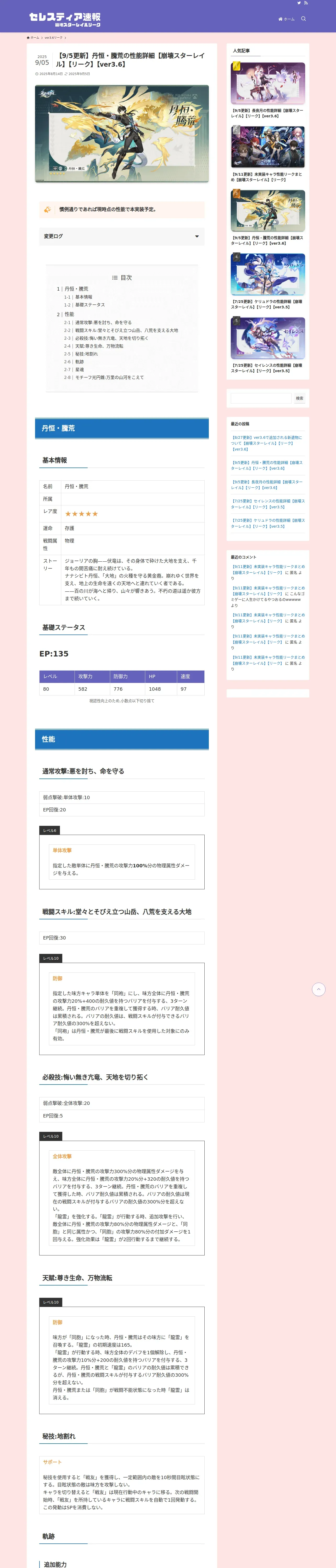Open the Twitter icon in header
Screen dimensions: 336x1568
pyautogui.click(x=299, y=3)
